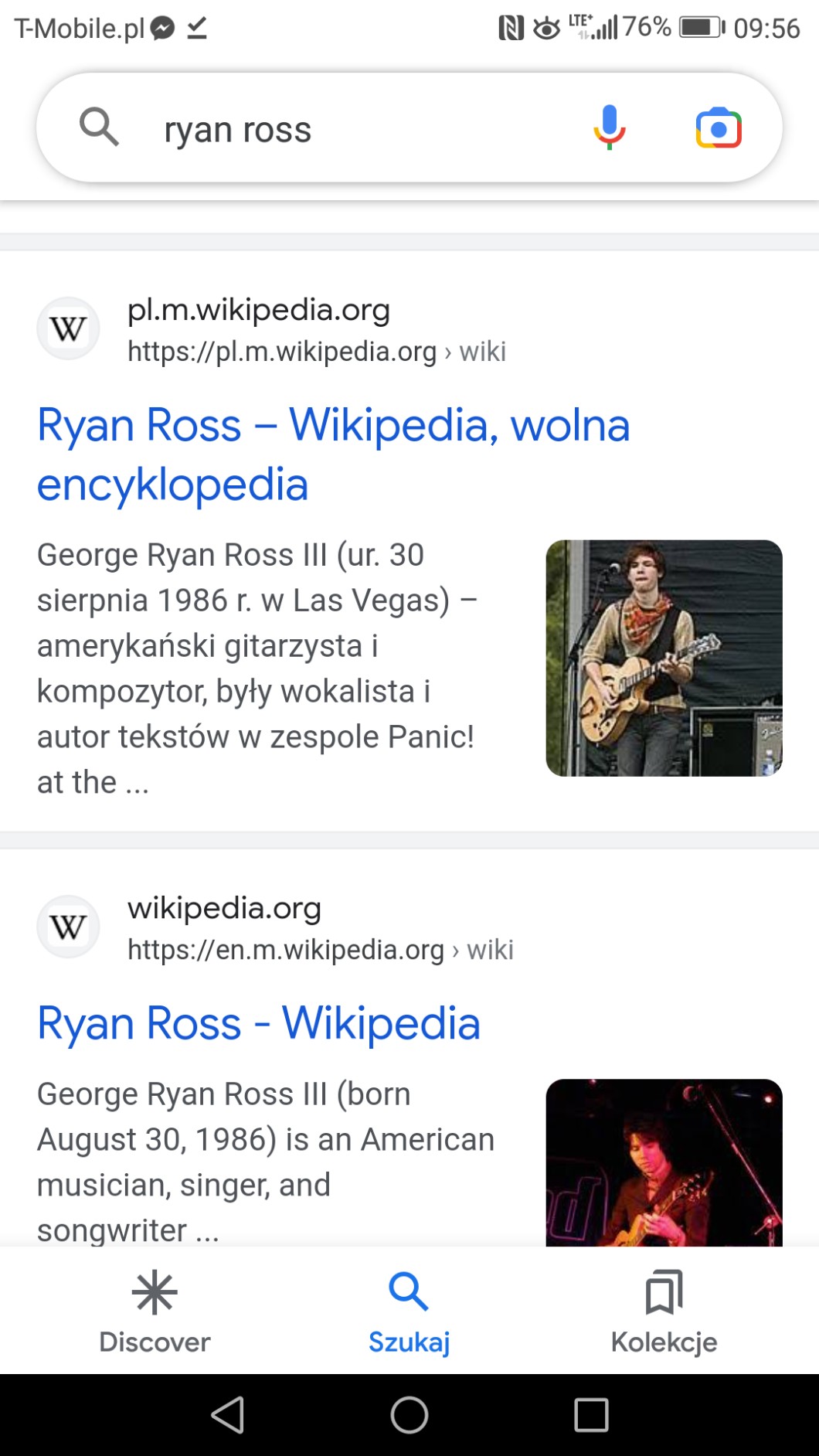Open the red-lit concert photo thumbnail

click(x=664, y=1162)
